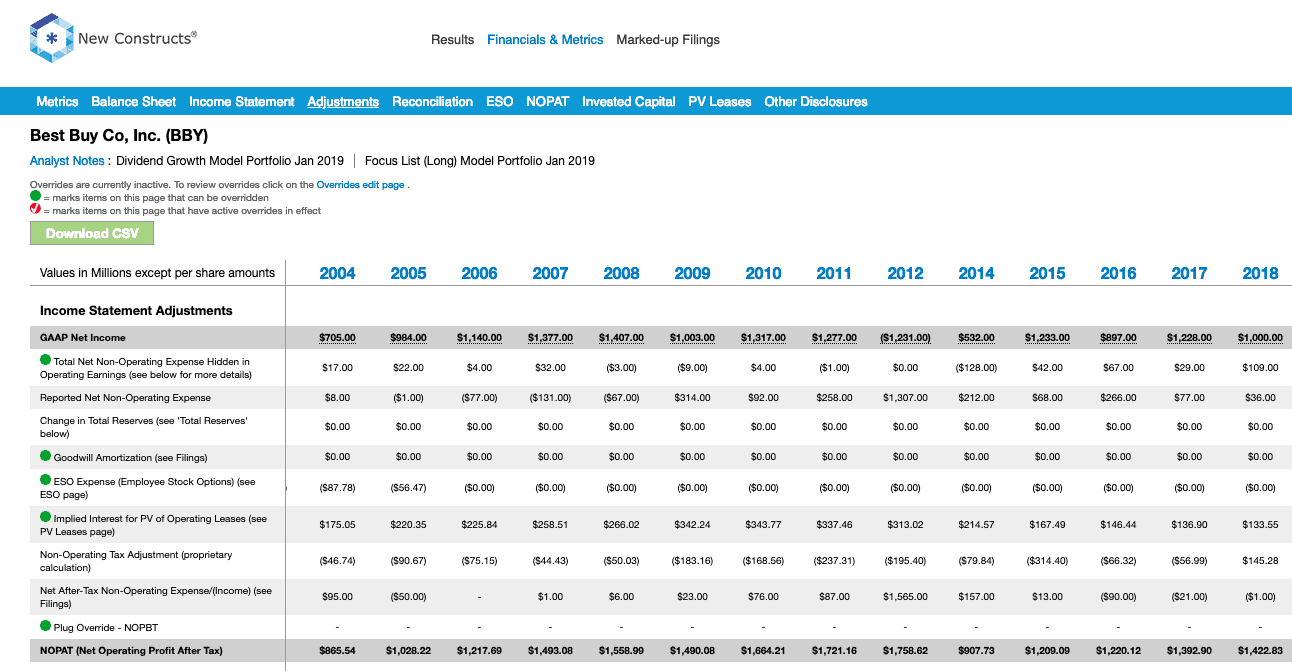Click GAAP Net Income value $1,000.00 for 2018
Screen dimensions: 1292x671
tap(1260, 338)
